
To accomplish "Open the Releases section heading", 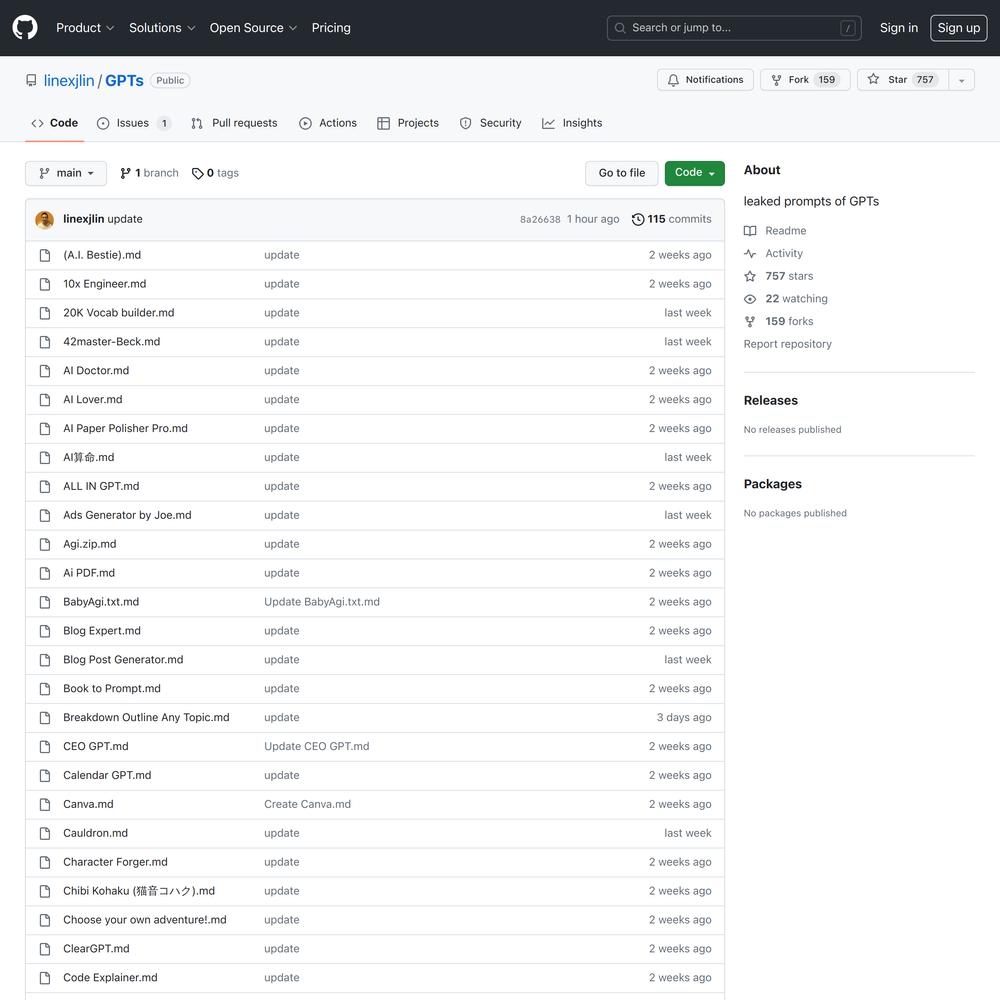I will [770, 401].
